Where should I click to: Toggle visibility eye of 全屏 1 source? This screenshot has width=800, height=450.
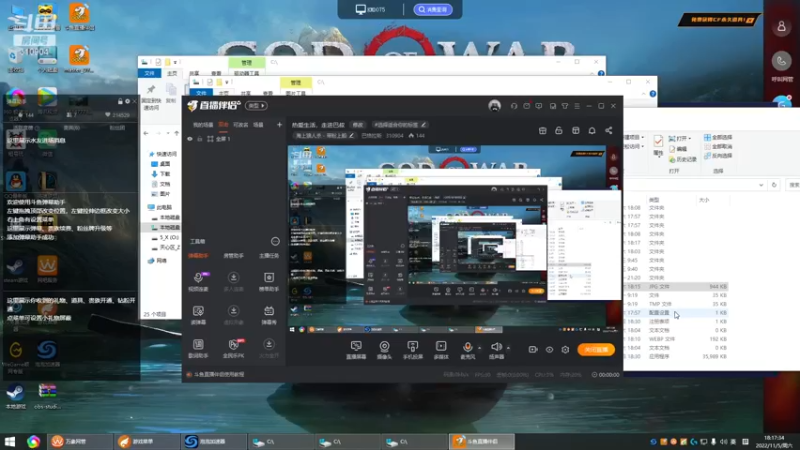point(190,139)
